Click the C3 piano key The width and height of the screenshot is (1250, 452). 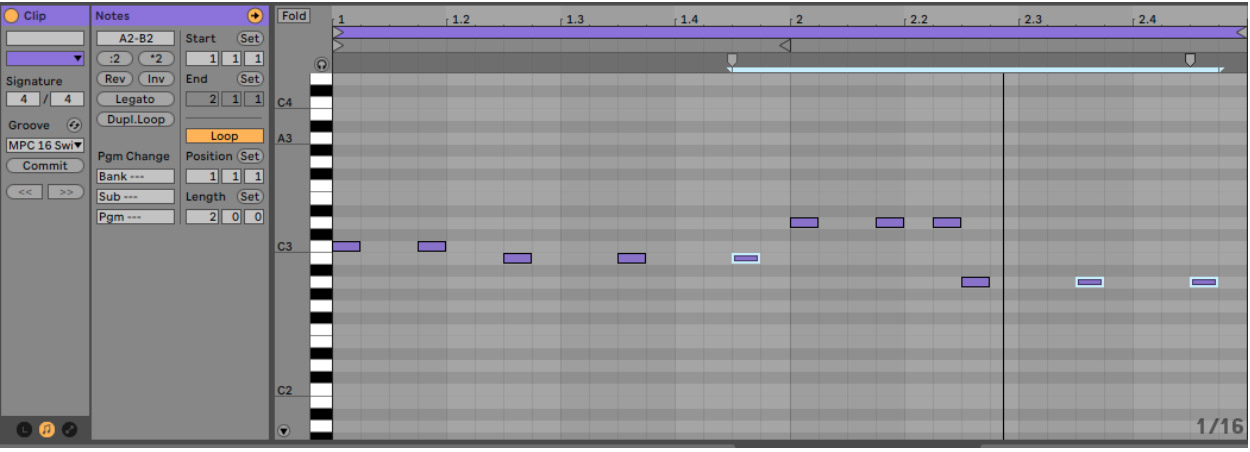321,246
